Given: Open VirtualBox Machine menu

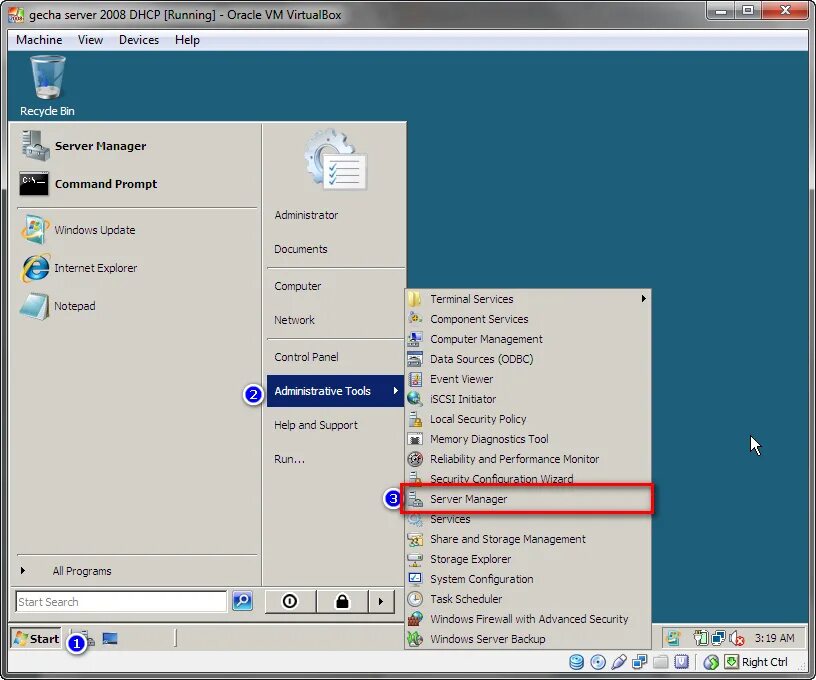Looking at the screenshot, I should [39, 40].
